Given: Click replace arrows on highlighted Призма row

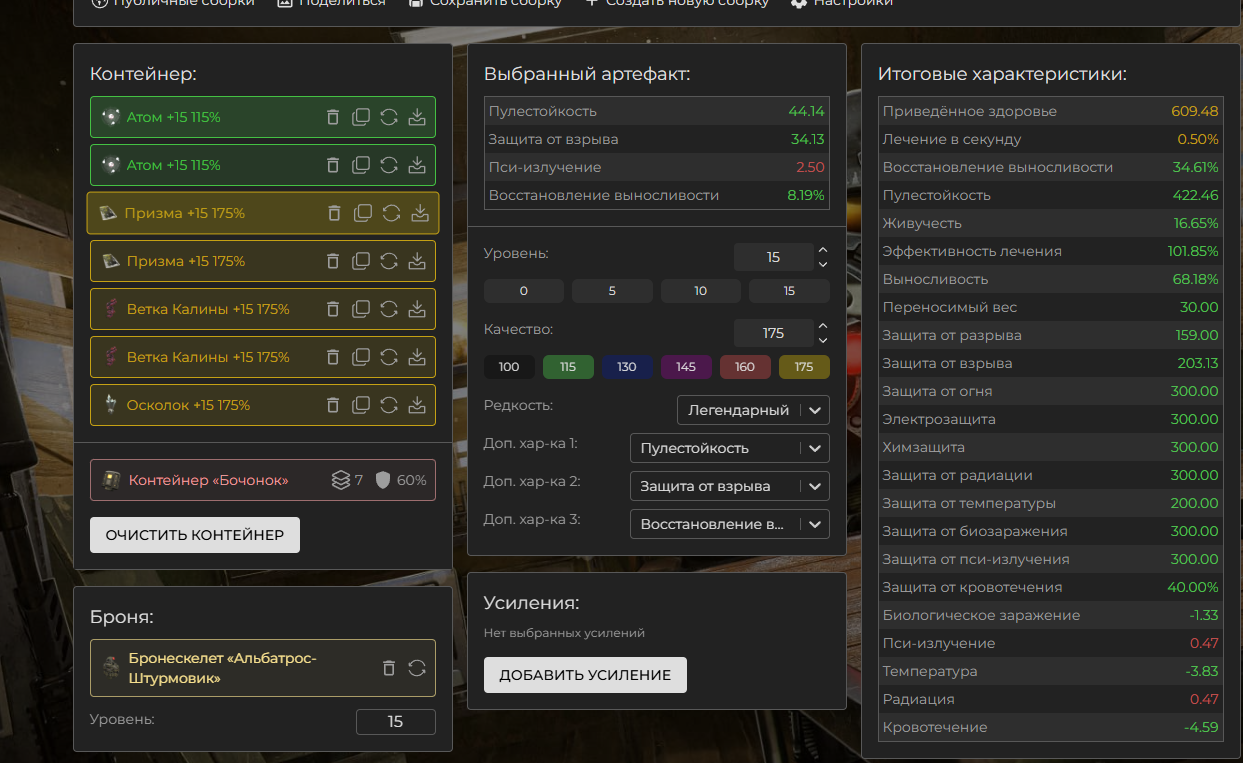Looking at the screenshot, I should (x=391, y=213).
